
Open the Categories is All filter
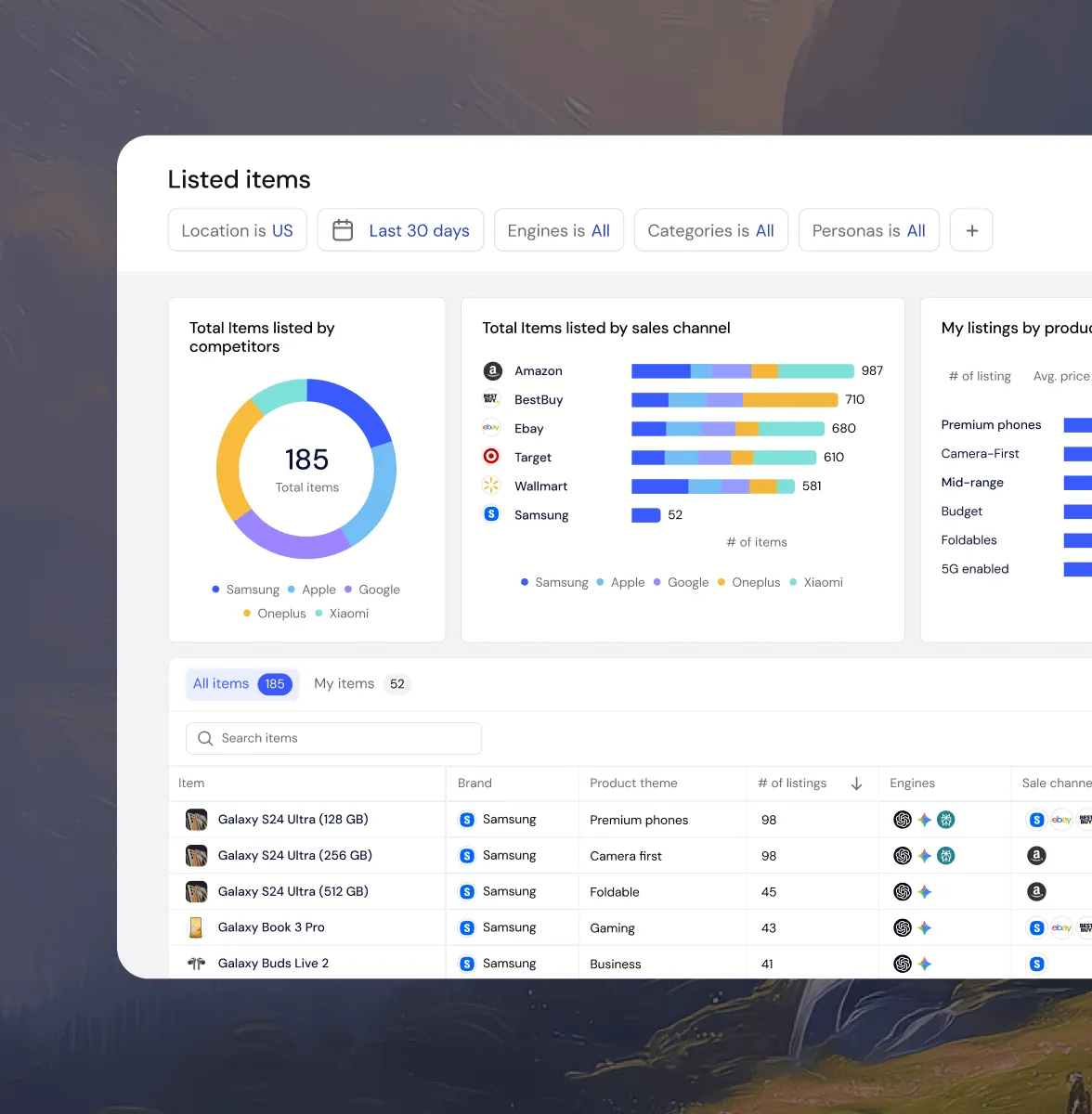point(710,230)
